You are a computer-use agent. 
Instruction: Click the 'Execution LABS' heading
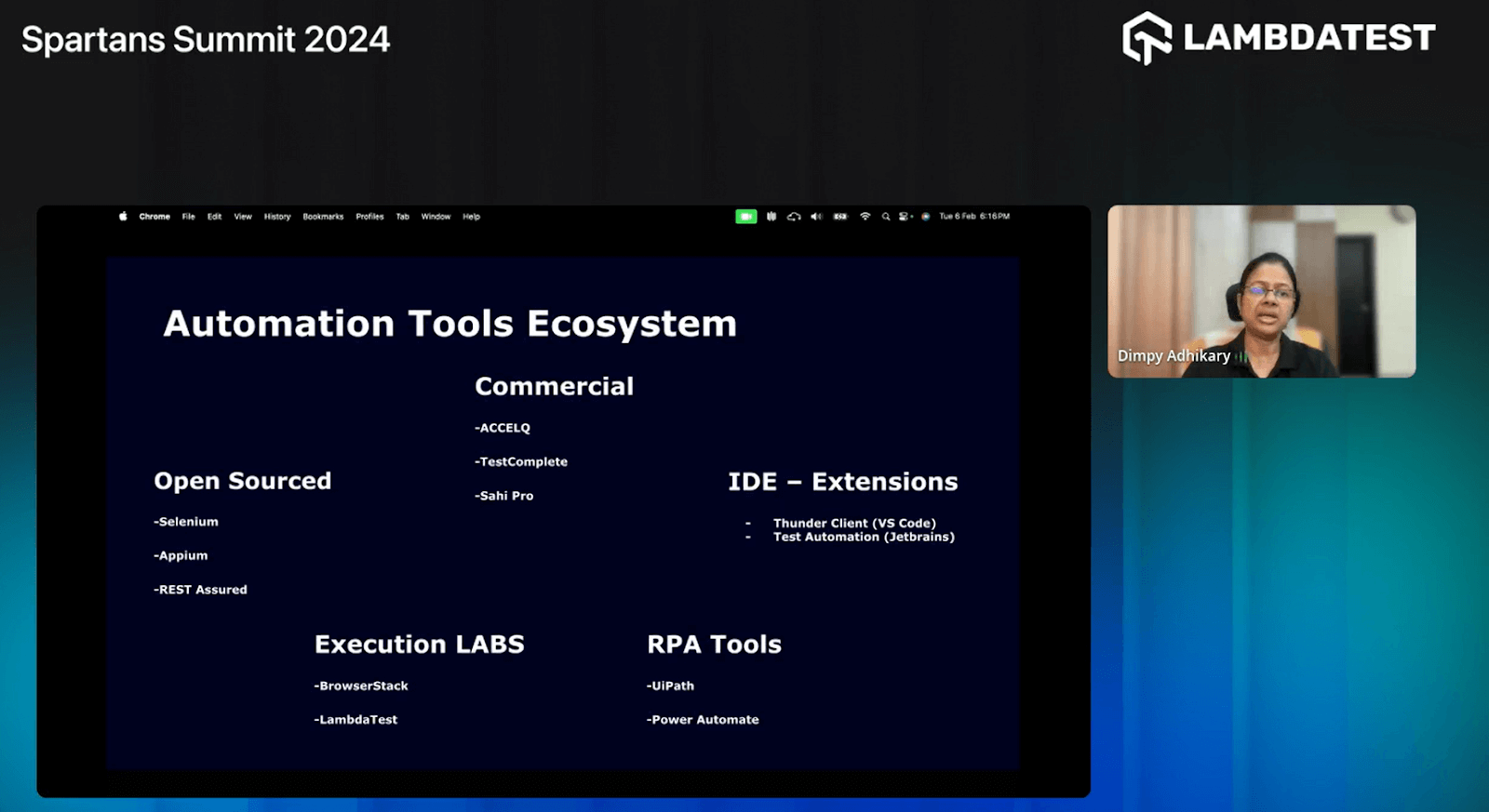click(x=420, y=645)
